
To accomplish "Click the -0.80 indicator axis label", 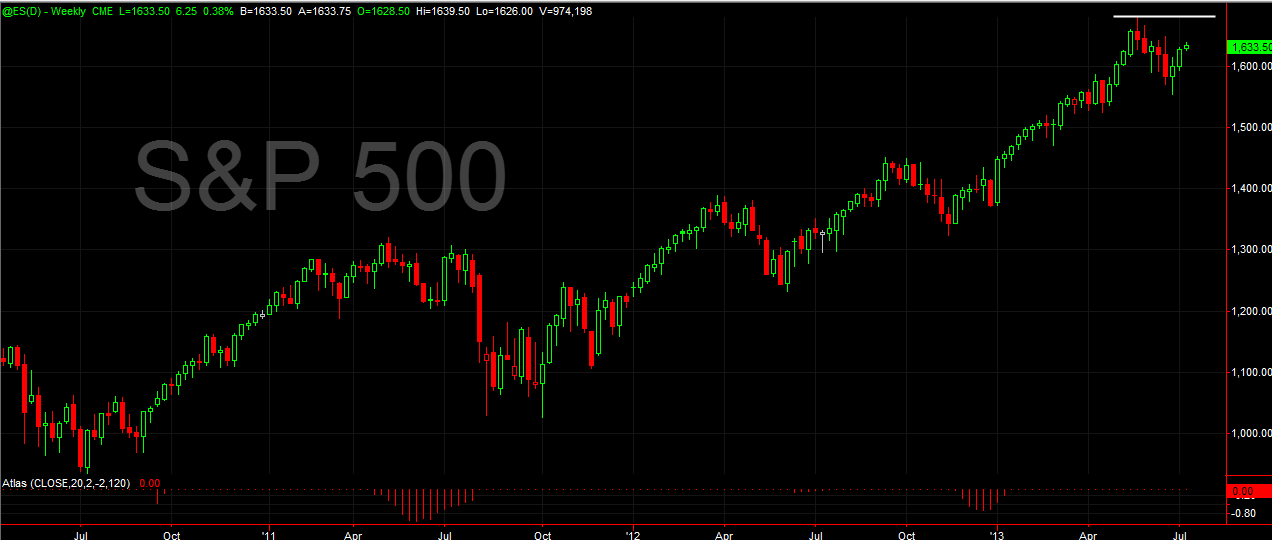I will (x=1244, y=513).
